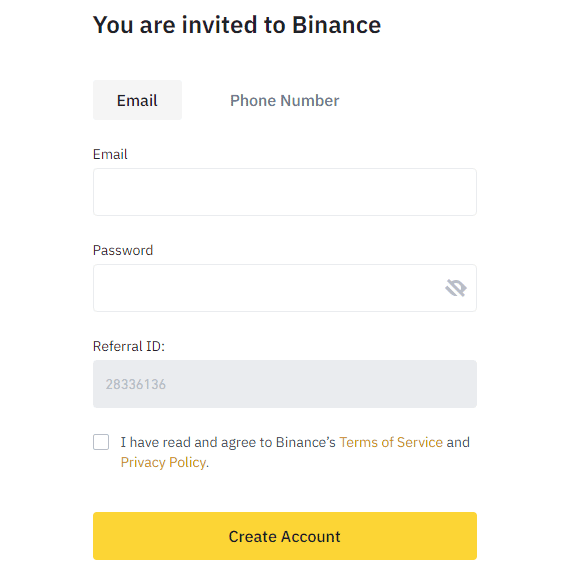Viewport: 564px width, 581px height.
Task: Click the disabled Referral ID field
Action: point(285,384)
